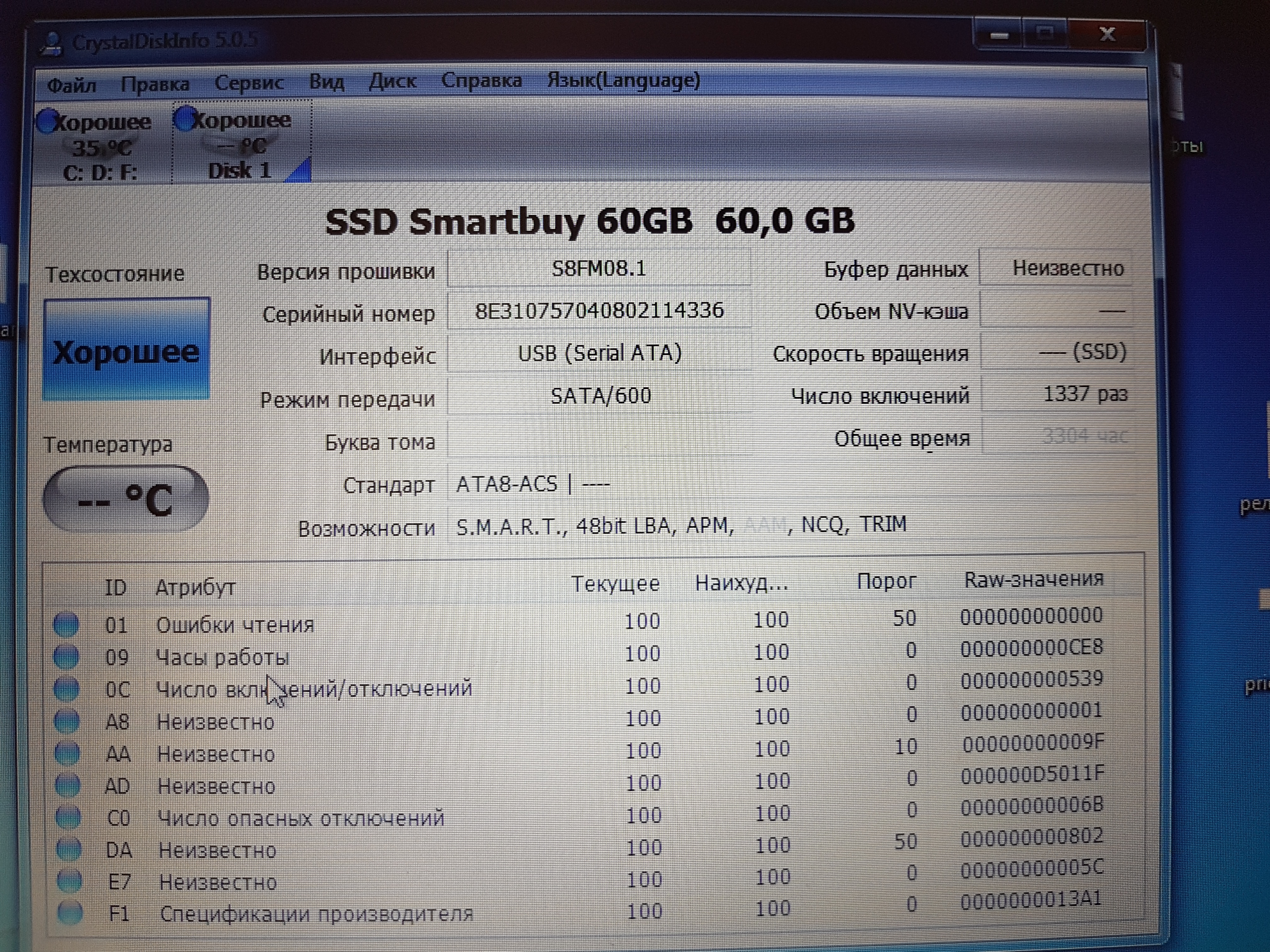Click the status dot beside Часы работы
Screen dimensions: 1270x952
66,657
